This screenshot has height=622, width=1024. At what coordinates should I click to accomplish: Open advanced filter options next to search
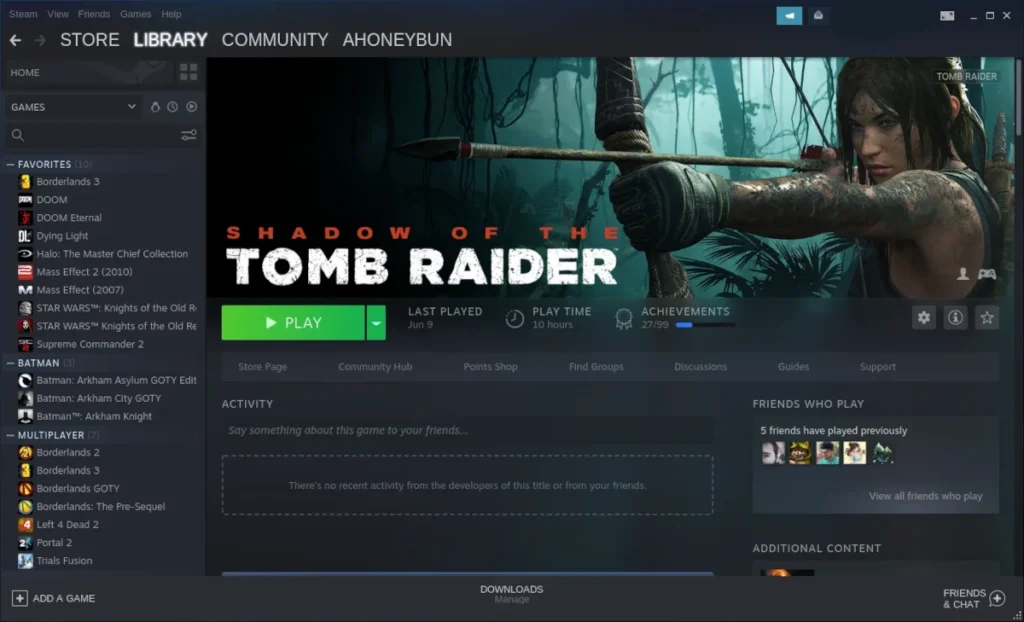click(x=189, y=135)
